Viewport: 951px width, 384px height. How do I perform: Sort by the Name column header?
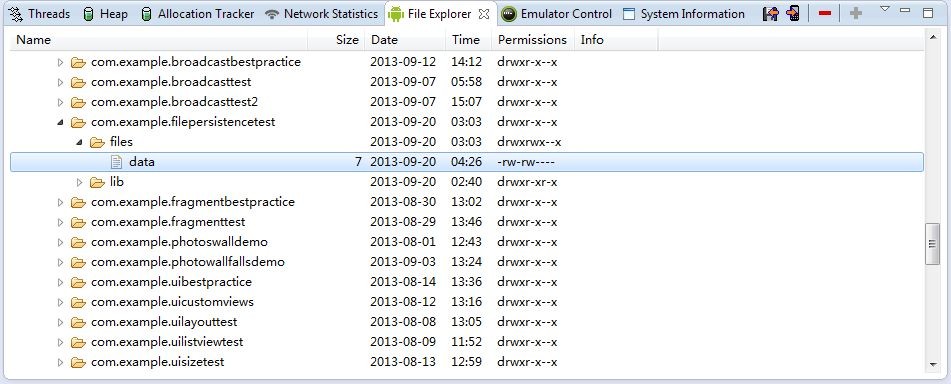pyautogui.click(x=159, y=40)
